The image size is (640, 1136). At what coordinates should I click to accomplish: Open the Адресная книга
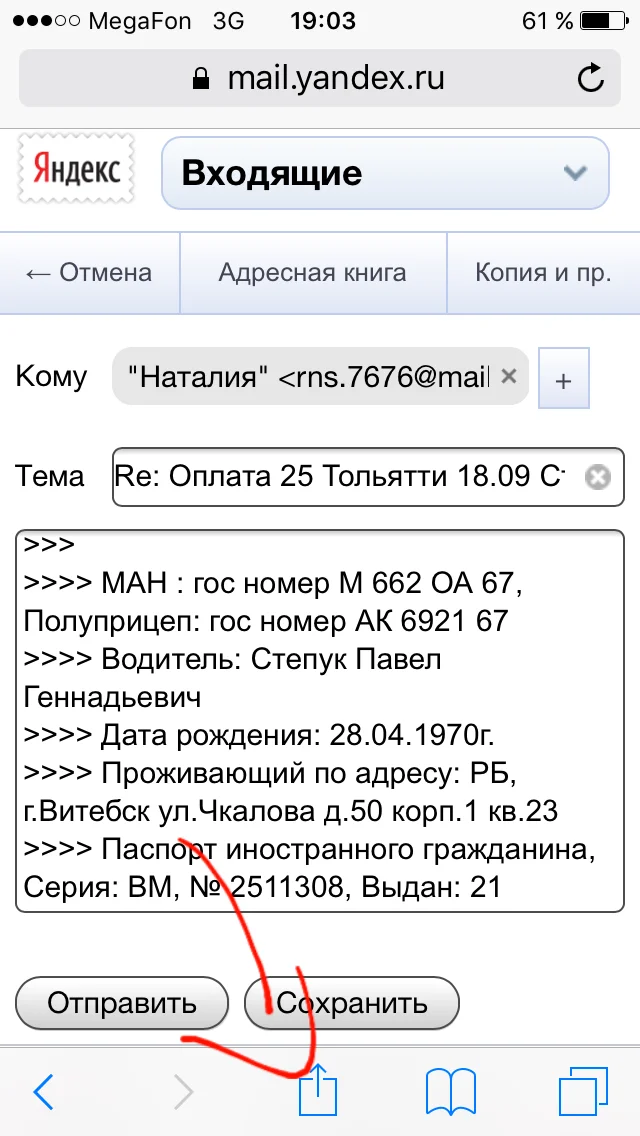pos(315,272)
